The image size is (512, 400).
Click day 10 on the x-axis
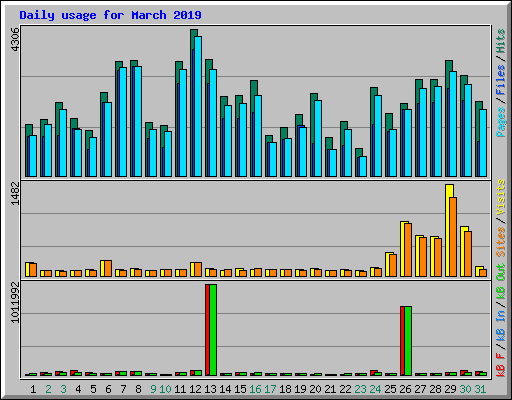coord(165,389)
